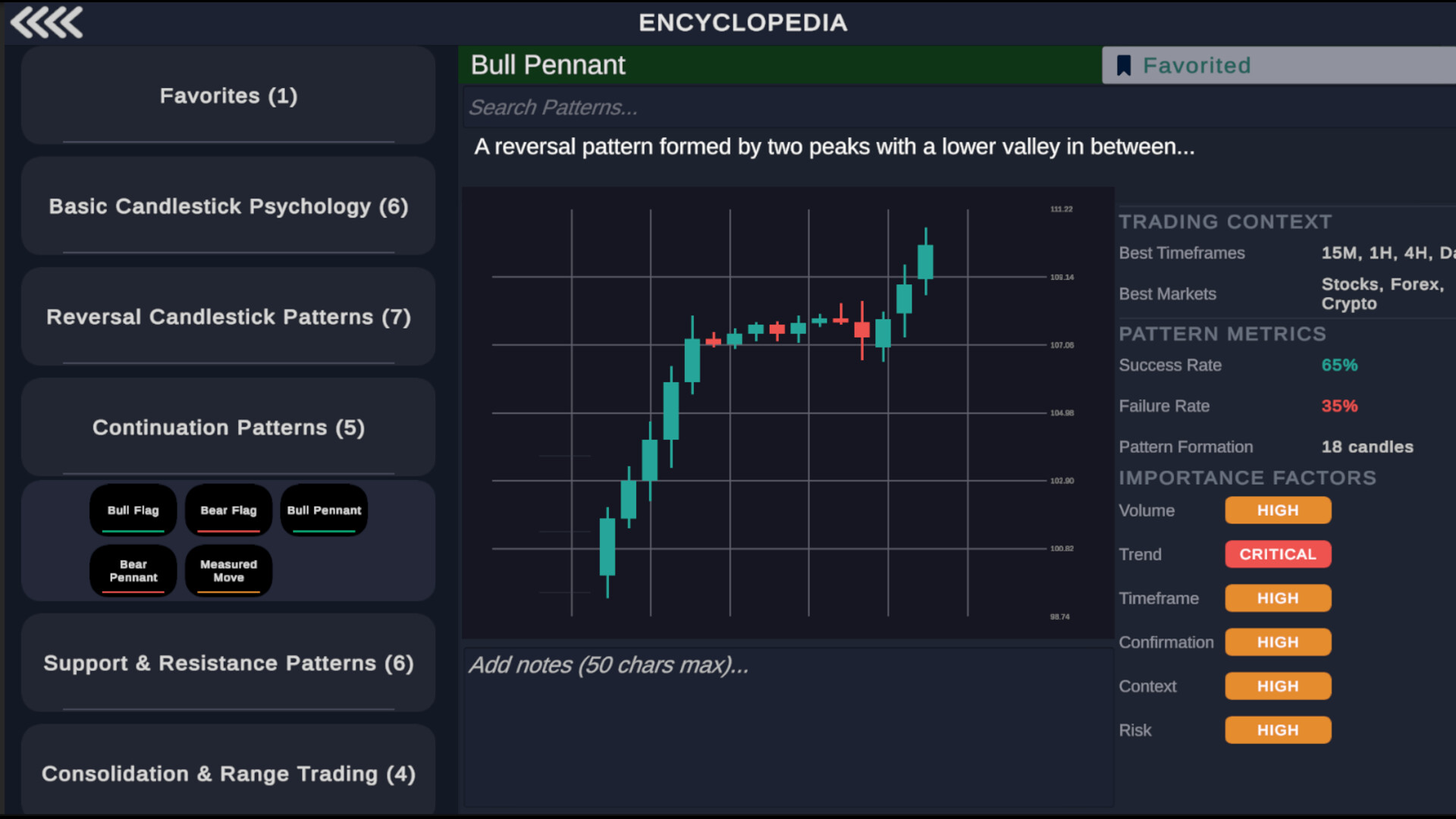Click the HIGH badge next to Risk
The image size is (1456, 819).
tap(1278, 730)
